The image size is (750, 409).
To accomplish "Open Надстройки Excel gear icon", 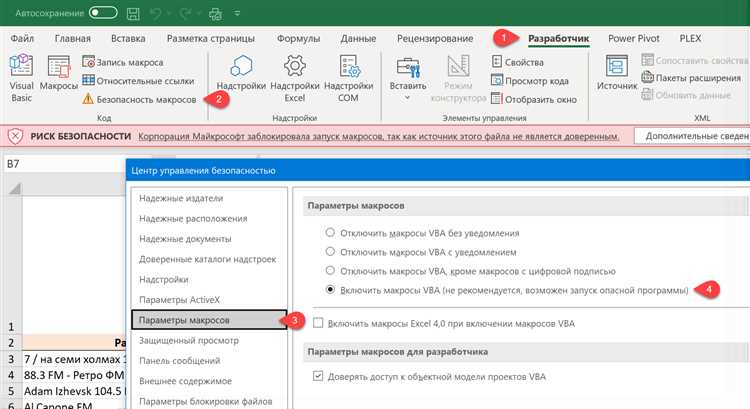I will (x=295, y=78).
